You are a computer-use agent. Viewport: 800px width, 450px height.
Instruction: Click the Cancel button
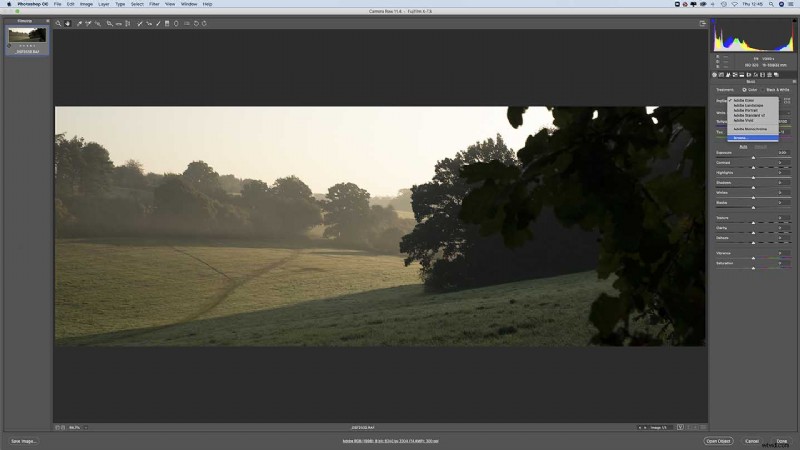pyautogui.click(x=752, y=441)
